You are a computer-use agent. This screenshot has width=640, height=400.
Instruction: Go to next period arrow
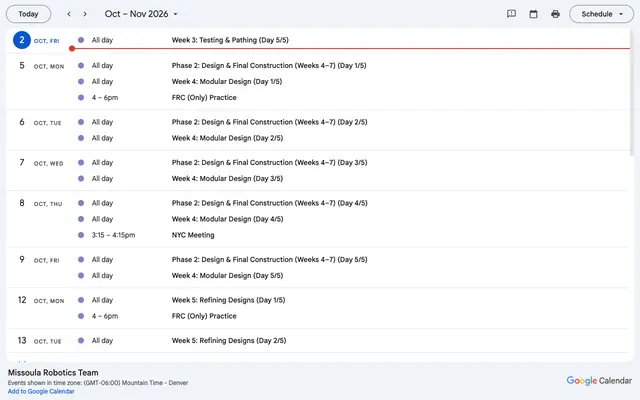(85, 14)
